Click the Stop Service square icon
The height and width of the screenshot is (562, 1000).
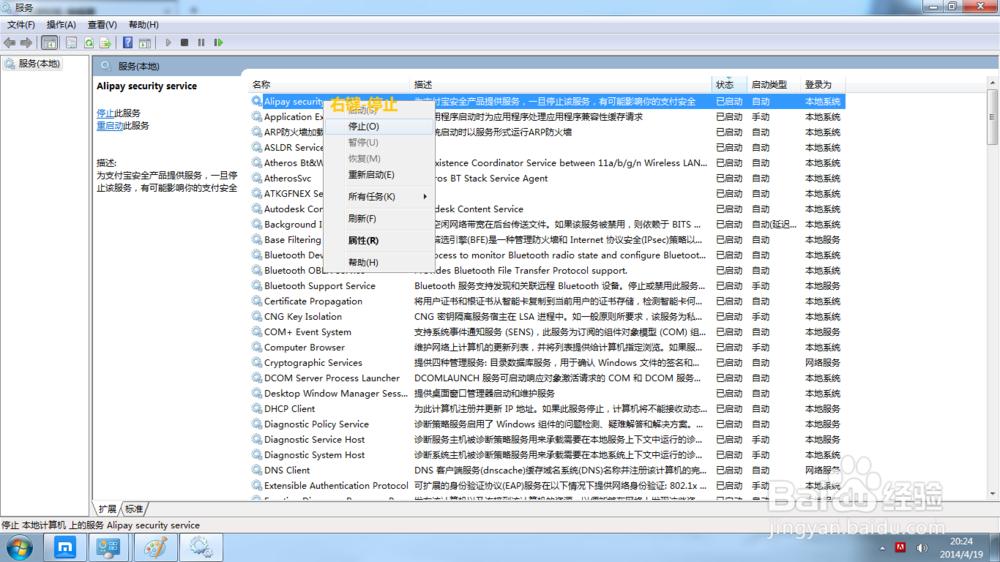coord(184,43)
